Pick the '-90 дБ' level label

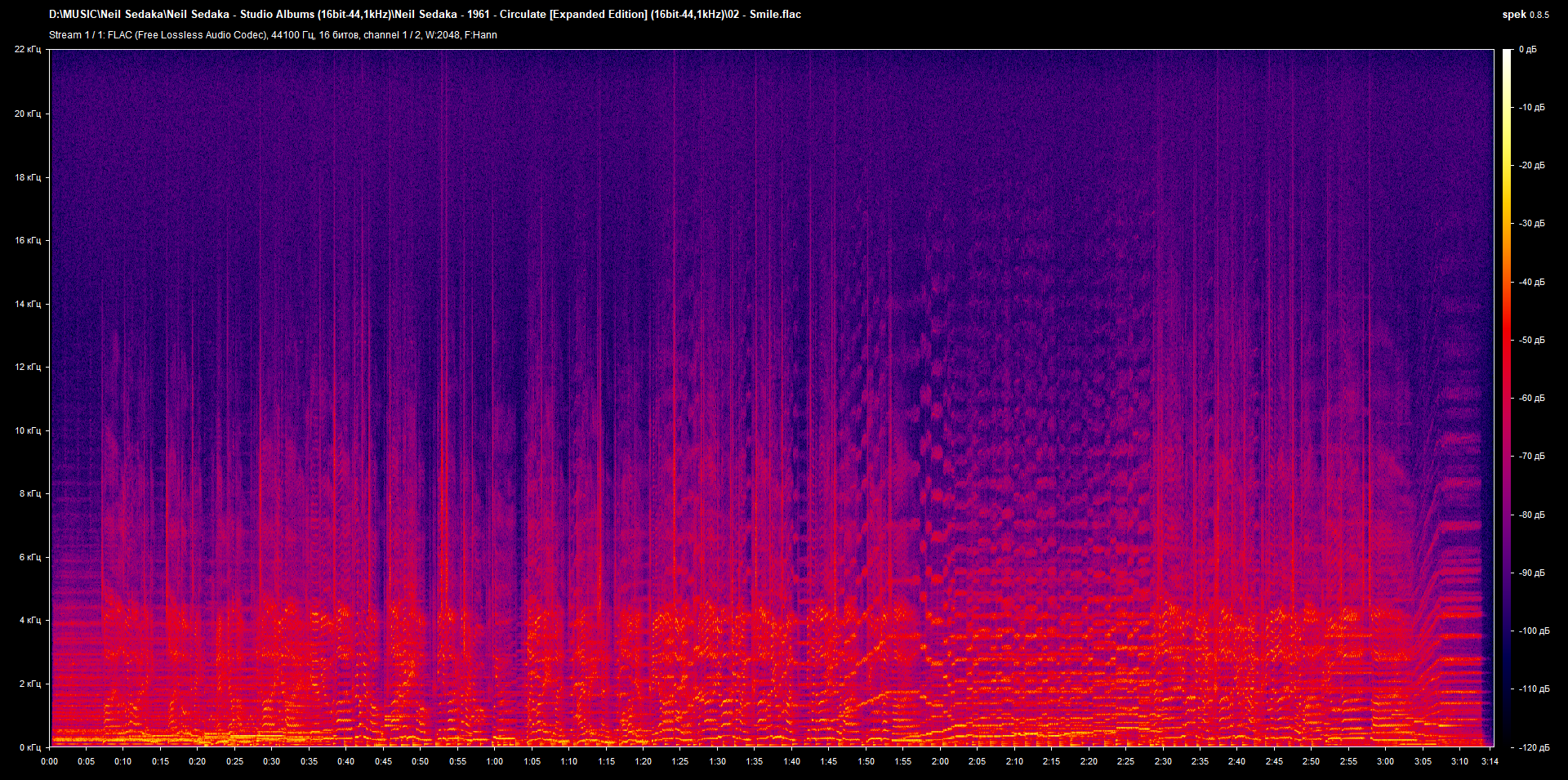pos(1532,573)
